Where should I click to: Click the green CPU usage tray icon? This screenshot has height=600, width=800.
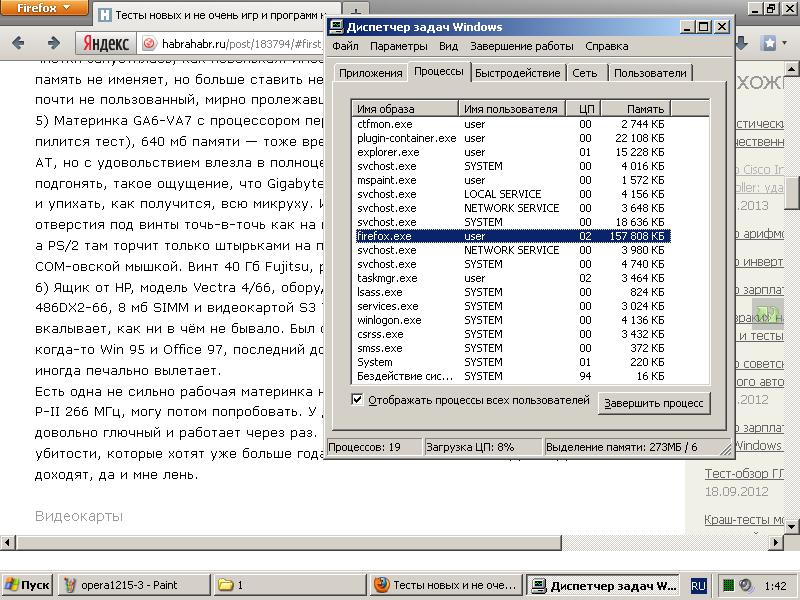729,585
